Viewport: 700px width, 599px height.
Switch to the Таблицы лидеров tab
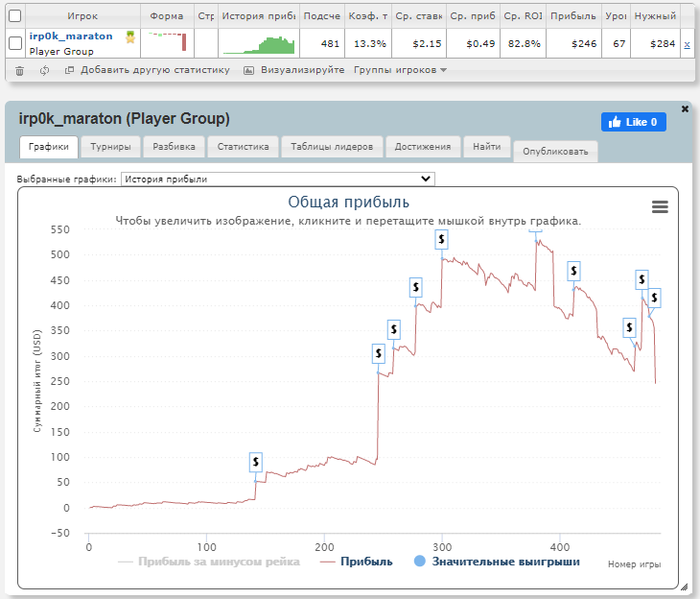coord(332,147)
